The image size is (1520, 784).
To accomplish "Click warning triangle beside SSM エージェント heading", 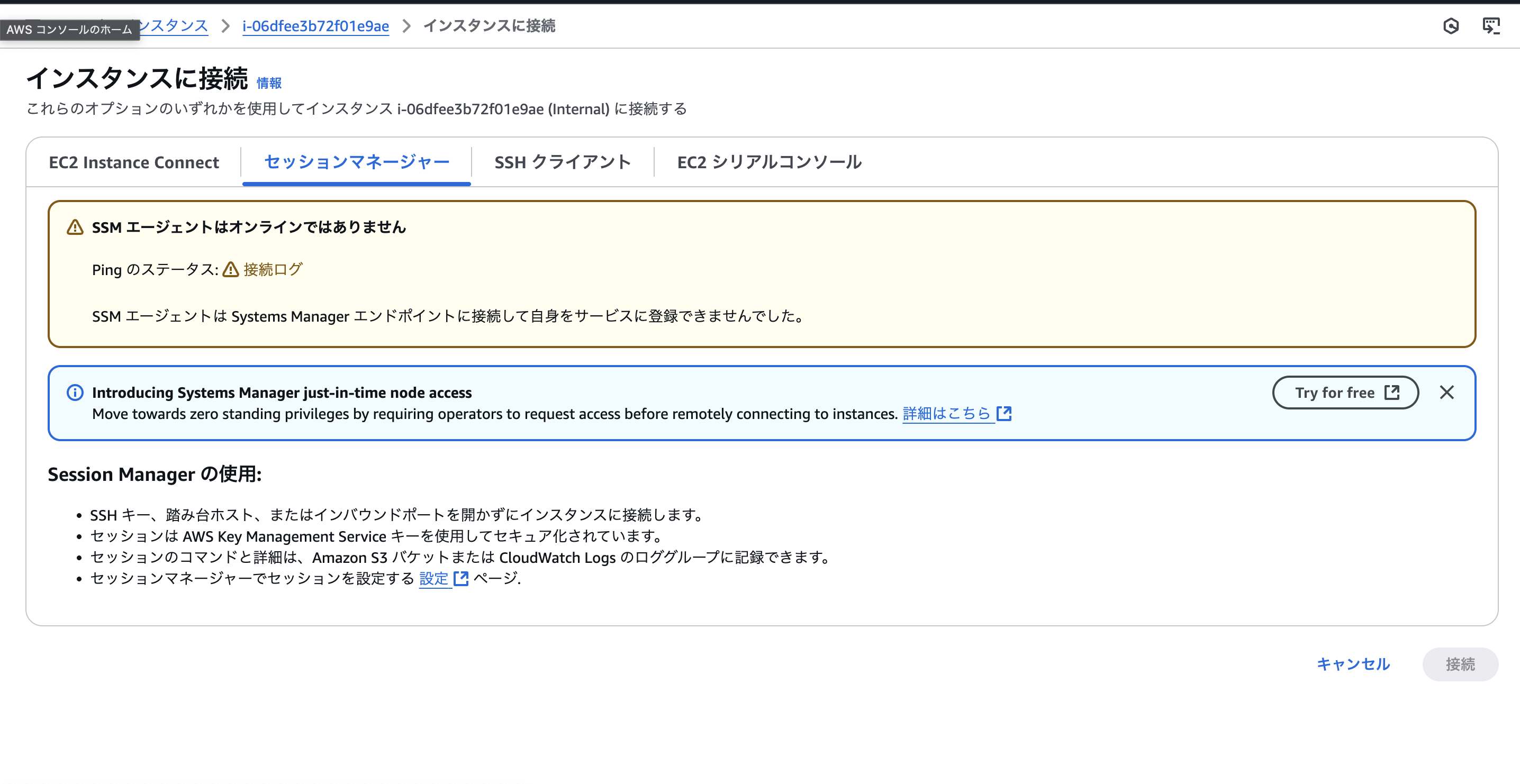I will [x=75, y=227].
